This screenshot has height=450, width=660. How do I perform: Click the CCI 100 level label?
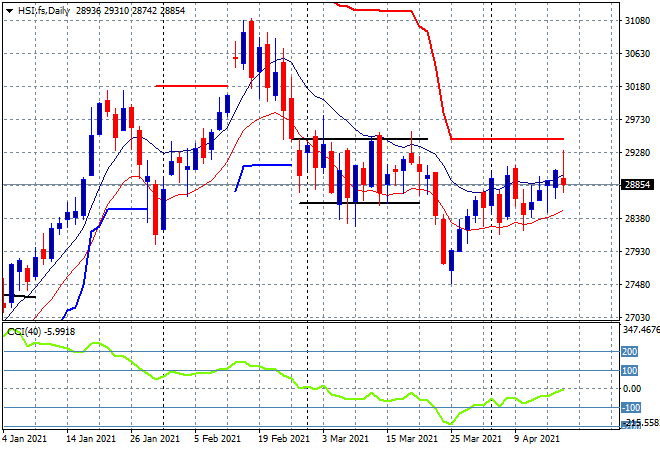point(630,371)
